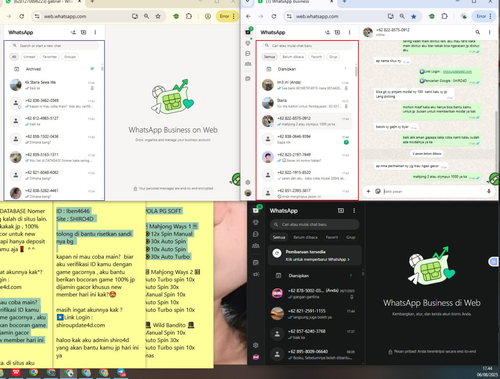Open chat +62 812-4985-5127
The height and width of the screenshot is (379, 500).
click(x=53, y=121)
